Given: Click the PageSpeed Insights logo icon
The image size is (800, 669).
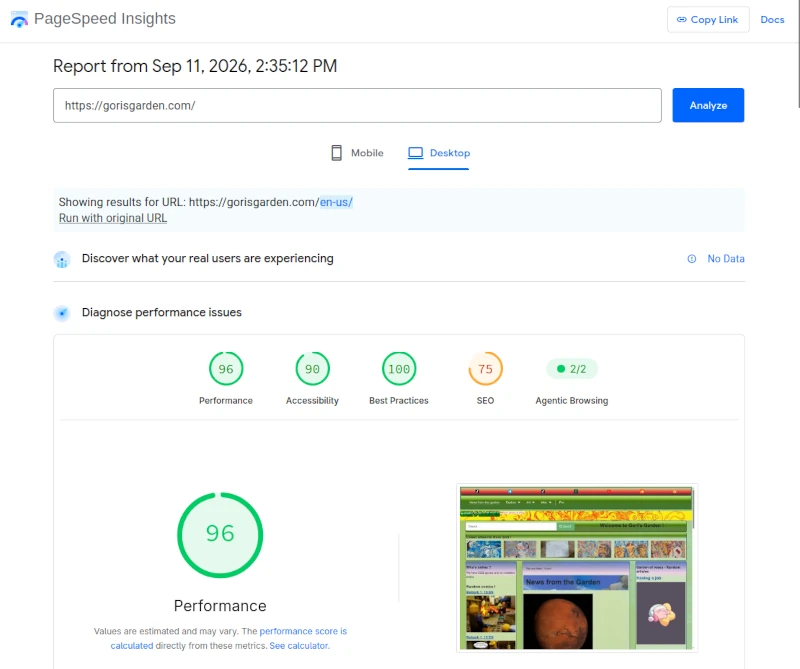Looking at the screenshot, I should (x=19, y=19).
